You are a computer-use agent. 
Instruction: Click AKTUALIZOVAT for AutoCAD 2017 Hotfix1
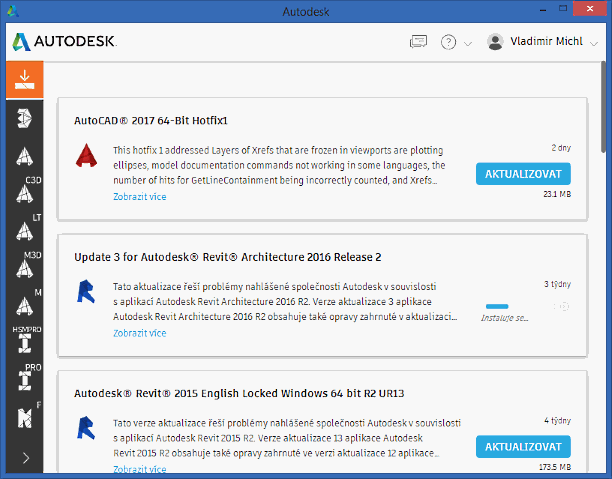523,174
